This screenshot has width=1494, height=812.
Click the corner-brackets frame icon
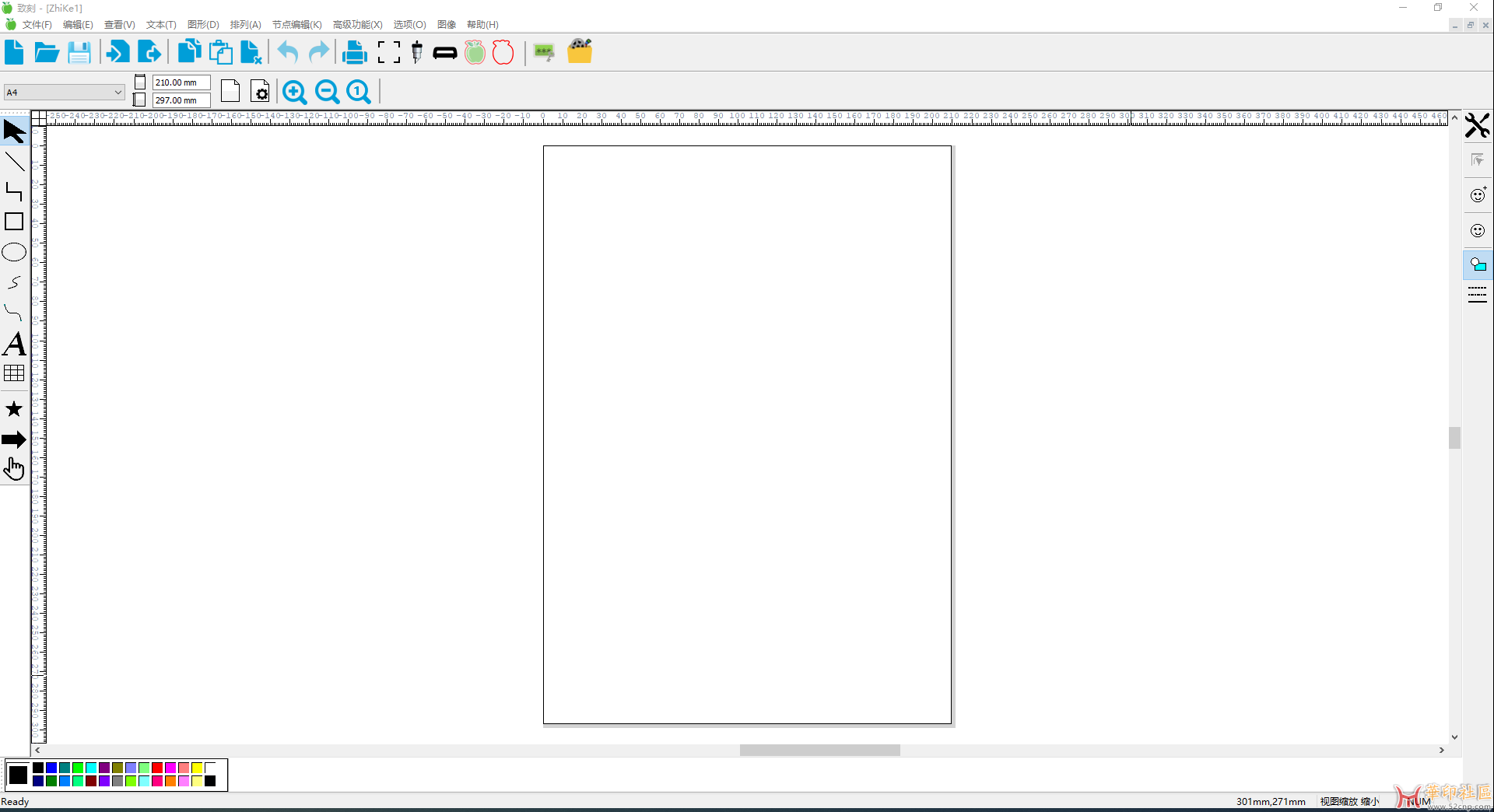pyautogui.click(x=389, y=52)
